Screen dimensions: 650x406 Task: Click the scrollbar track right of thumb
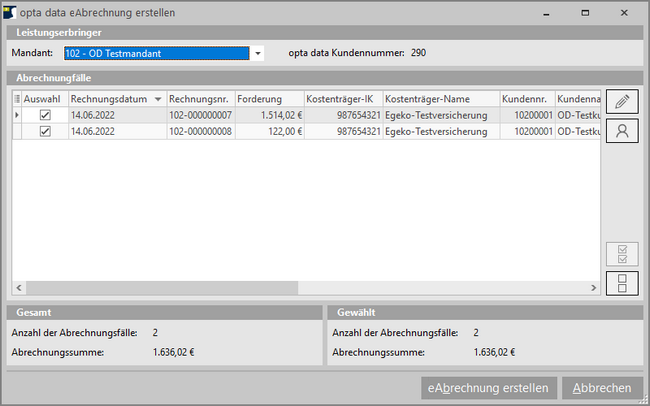450,288
